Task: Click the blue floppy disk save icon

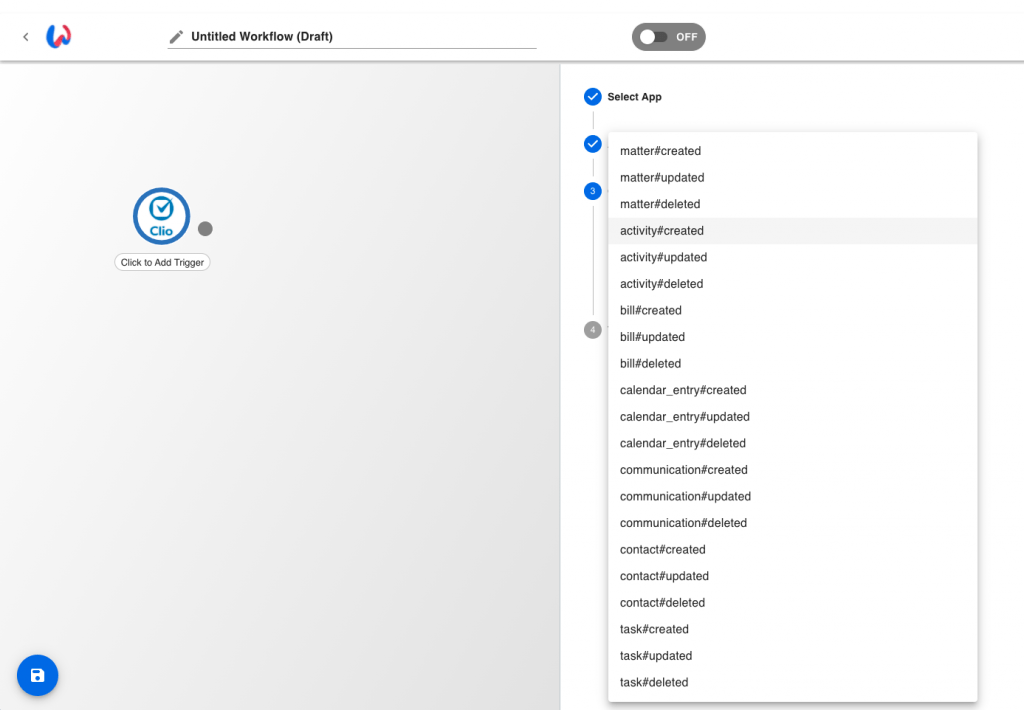Action: click(x=37, y=675)
